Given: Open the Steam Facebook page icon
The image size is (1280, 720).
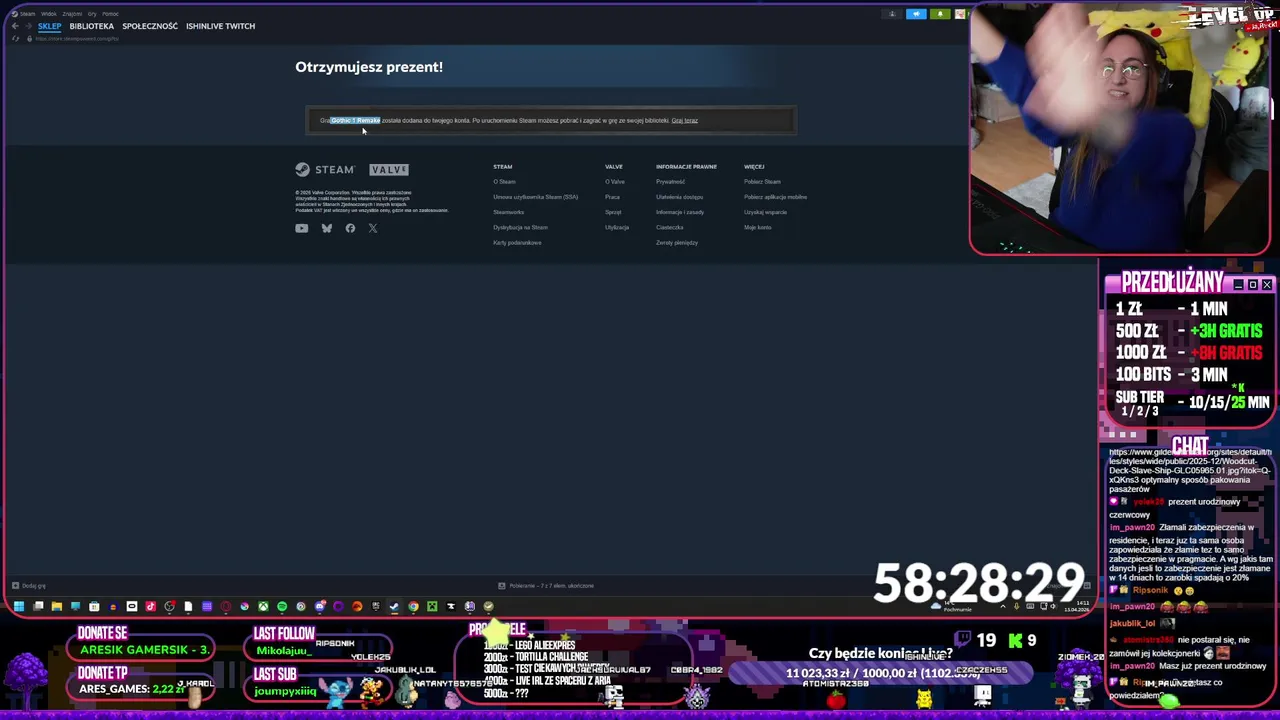Looking at the screenshot, I should (x=350, y=228).
